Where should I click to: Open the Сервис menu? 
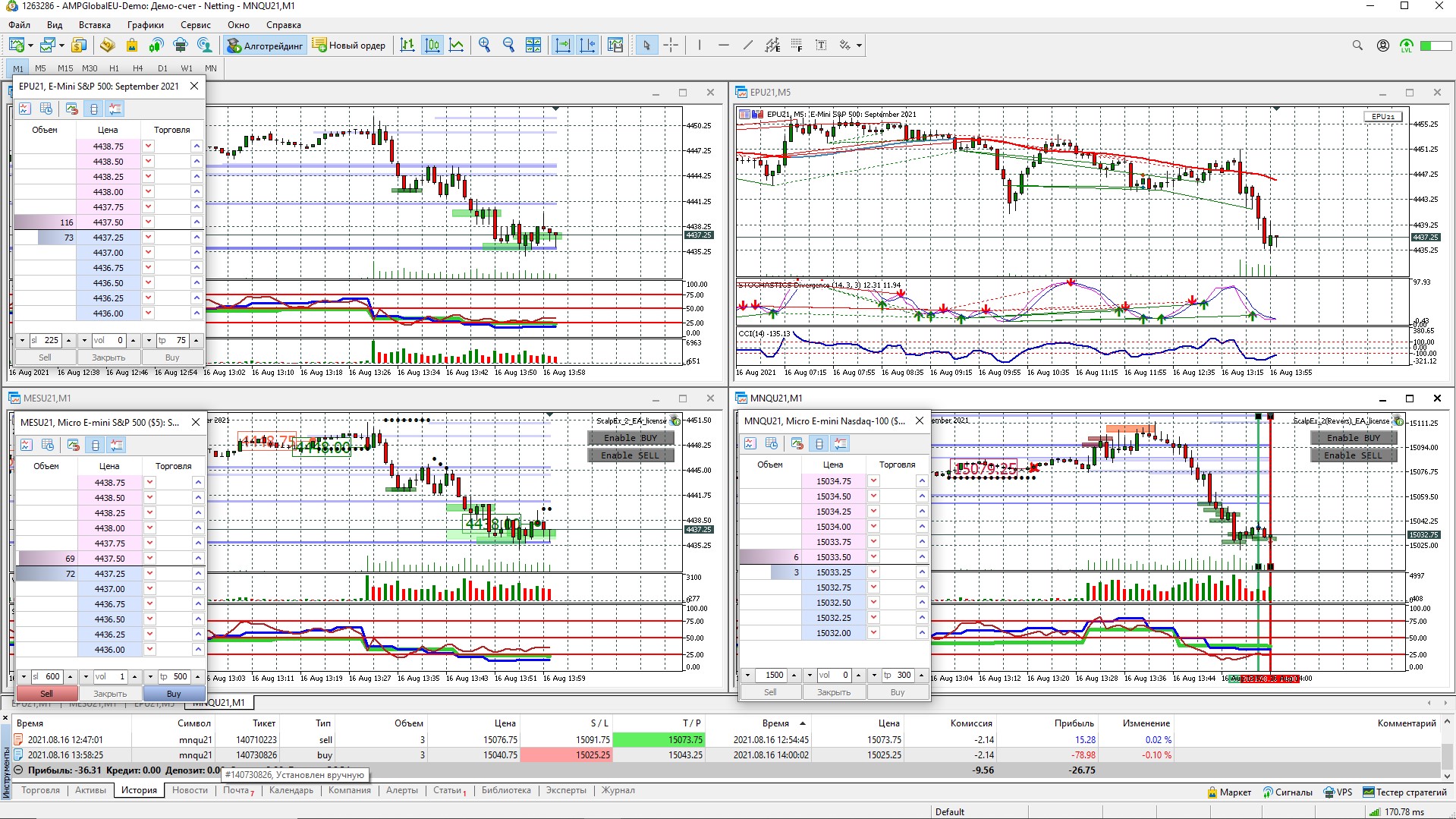(x=195, y=25)
